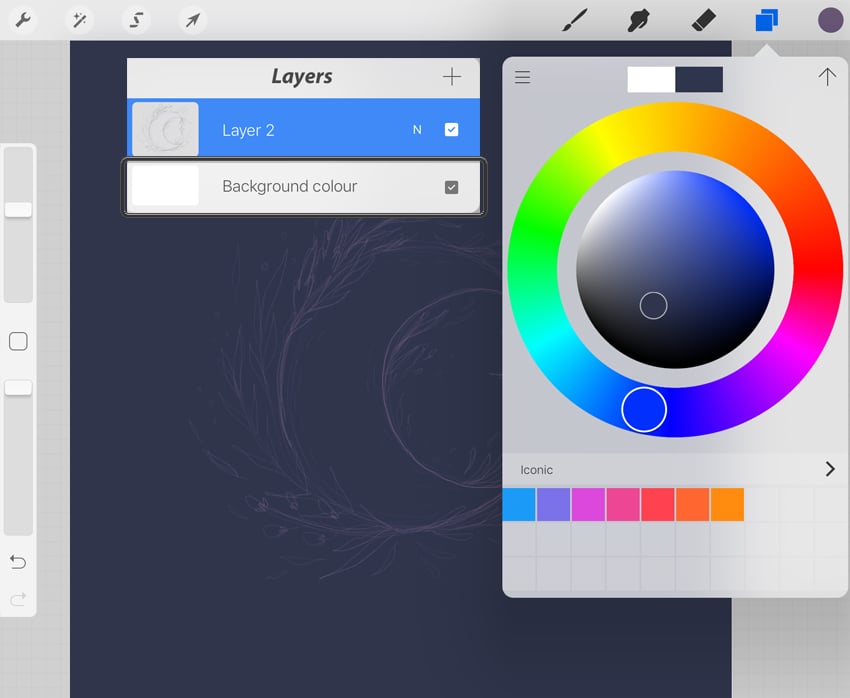Tap the up arrow in colour panel
Screen dimensions: 850x698
click(x=827, y=77)
